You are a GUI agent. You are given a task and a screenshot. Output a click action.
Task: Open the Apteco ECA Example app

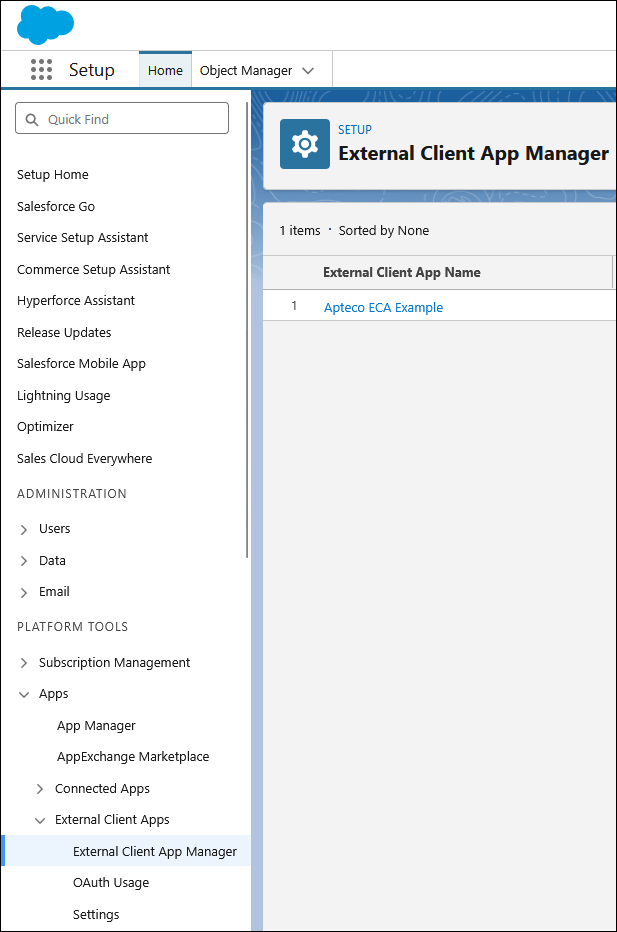tap(383, 307)
